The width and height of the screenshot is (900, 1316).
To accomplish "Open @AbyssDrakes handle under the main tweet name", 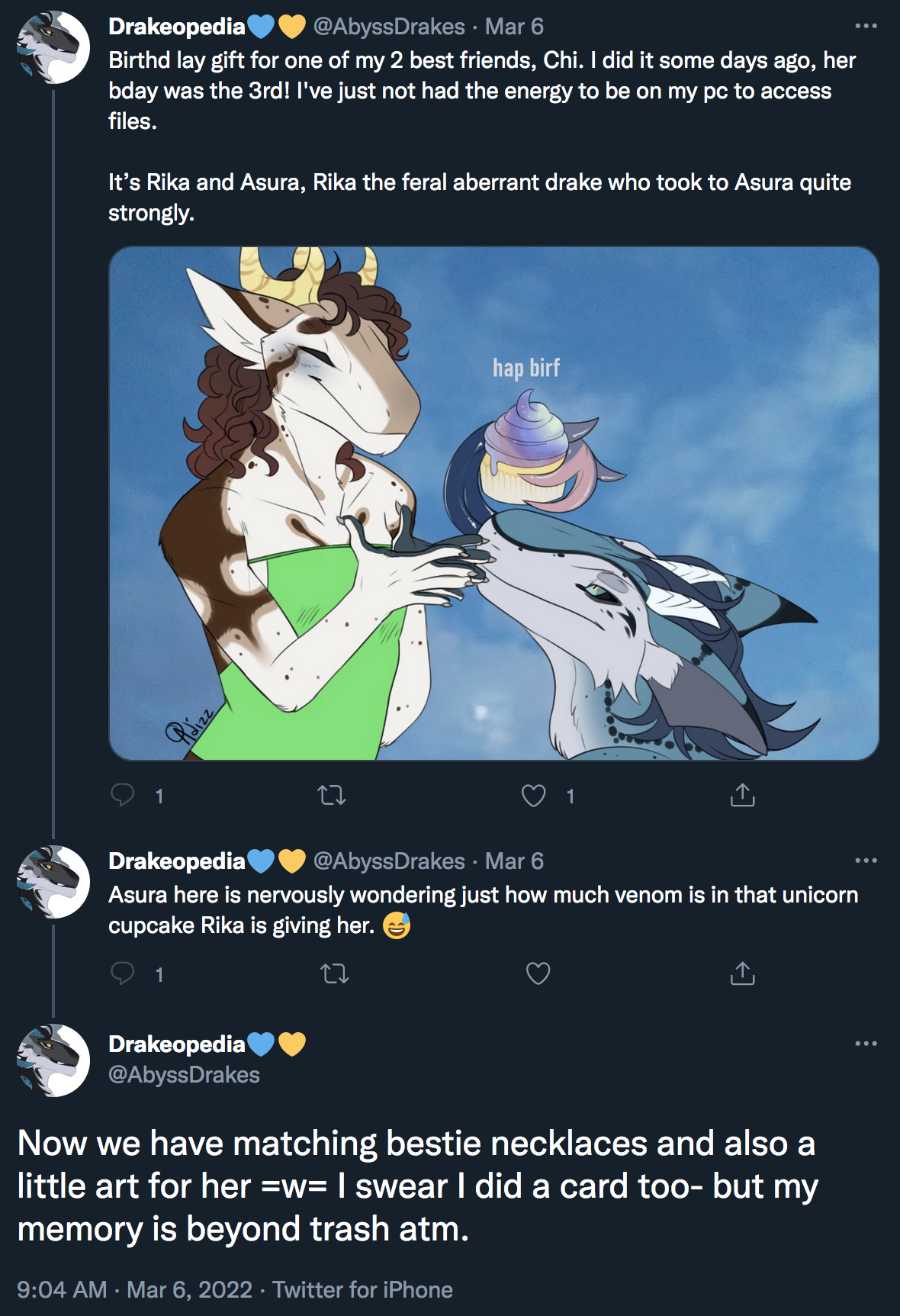I will click(x=184, y=1075).
